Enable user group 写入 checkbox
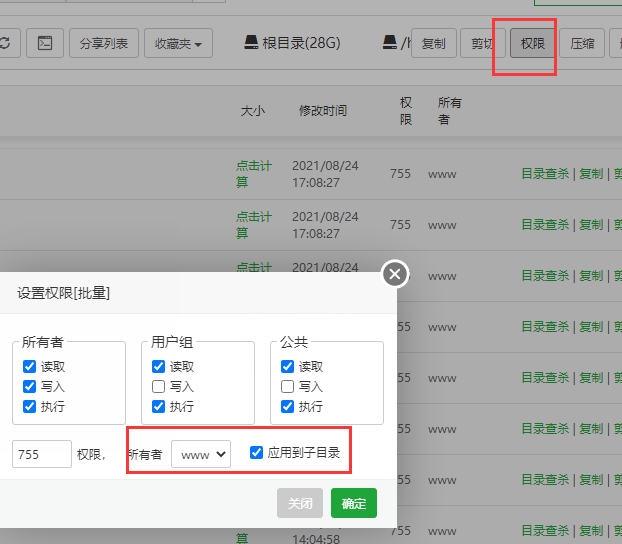Image resolution: width=622 pixels, height=544 pixels. tap(158, 386)
